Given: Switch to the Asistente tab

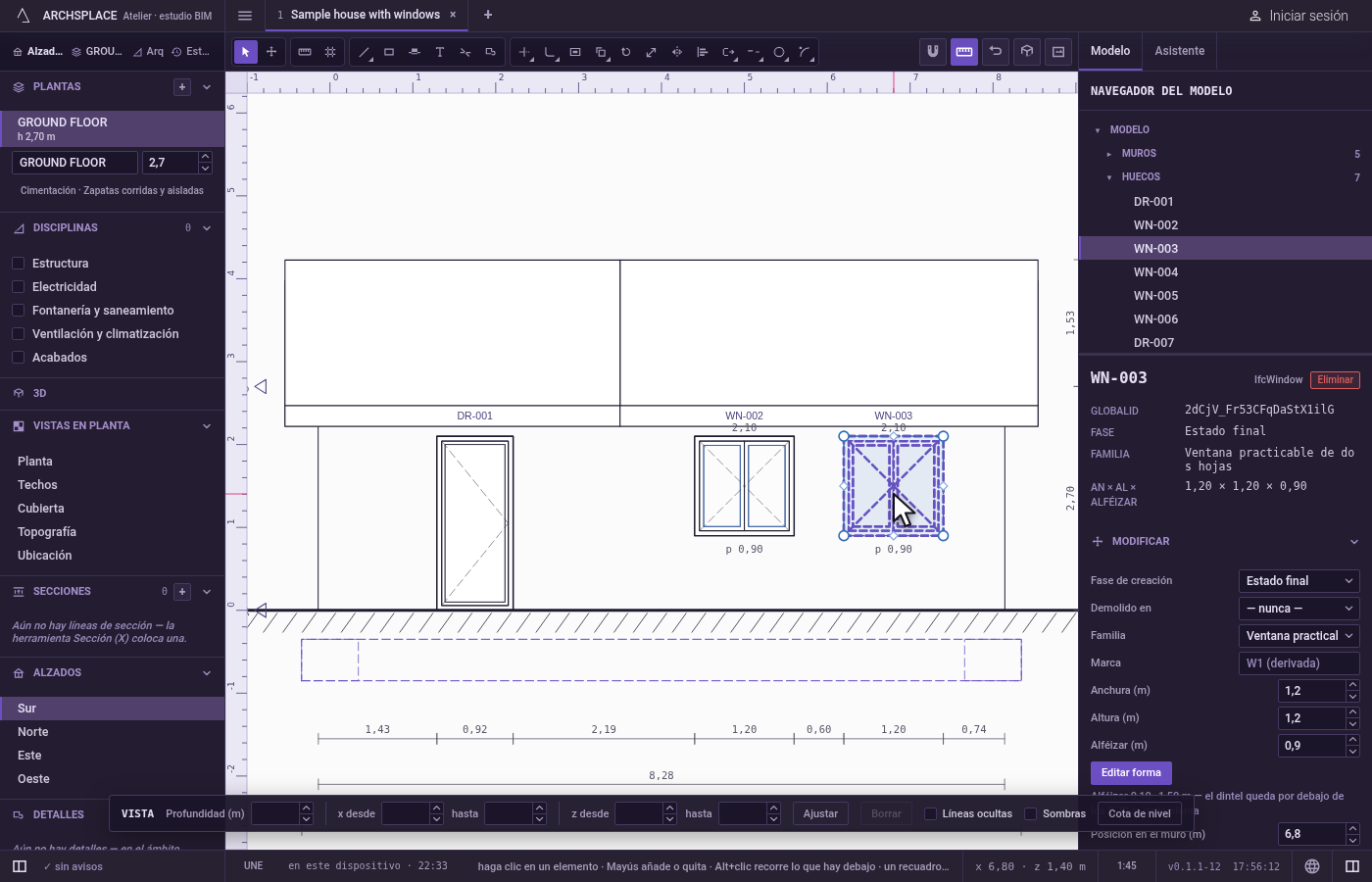Looking at the screenshot, I should pyautogui.click(x=1180, y=51).
